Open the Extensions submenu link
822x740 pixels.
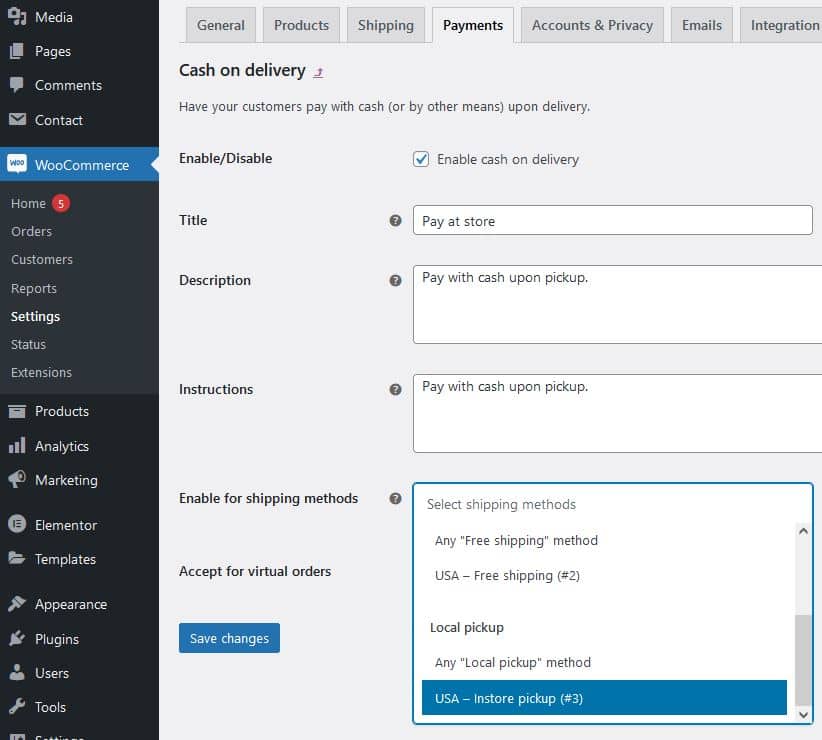[x=41, y=373]
